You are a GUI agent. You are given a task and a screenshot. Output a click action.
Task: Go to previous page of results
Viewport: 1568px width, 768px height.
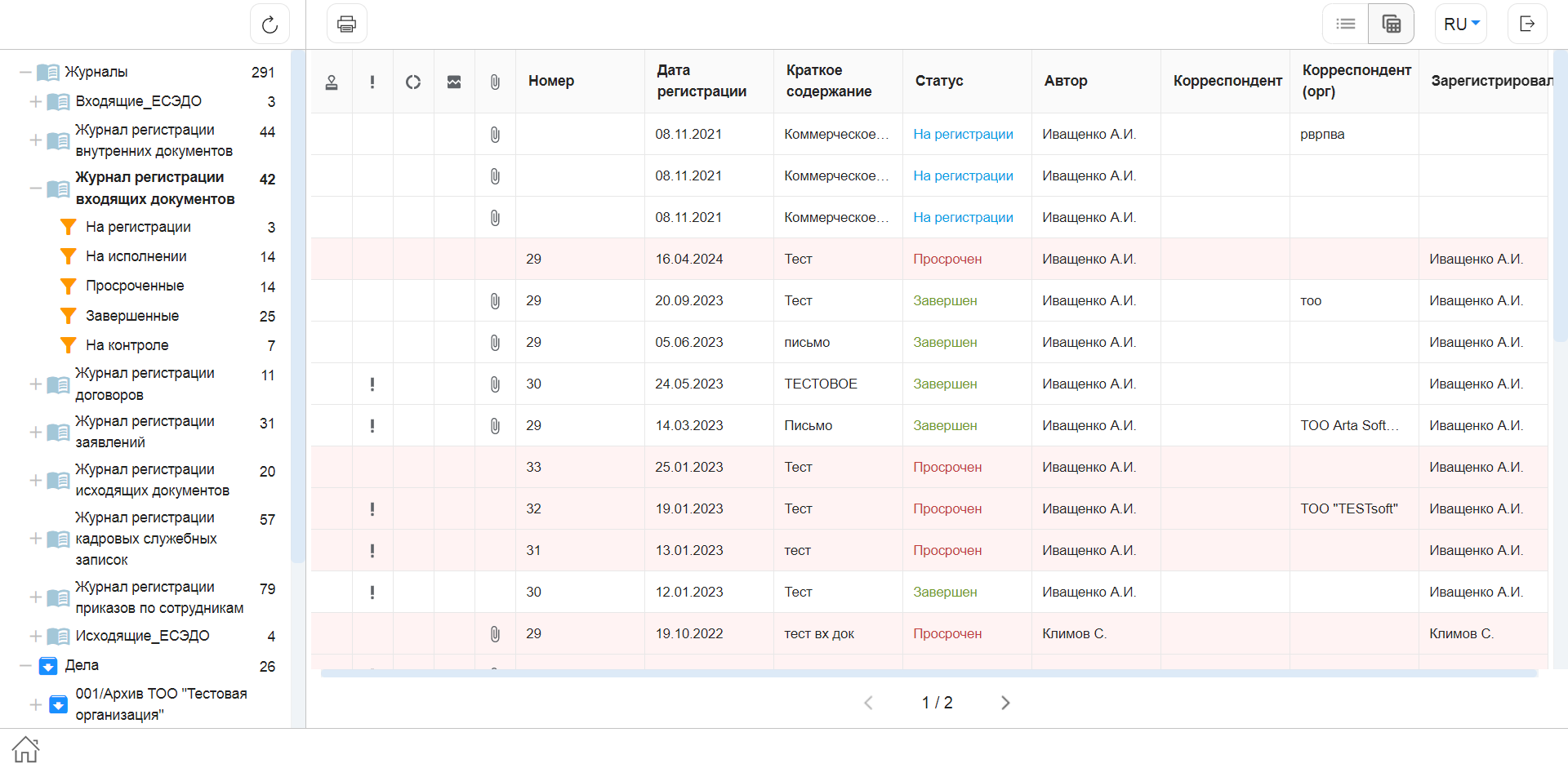(x=869, y=703)
